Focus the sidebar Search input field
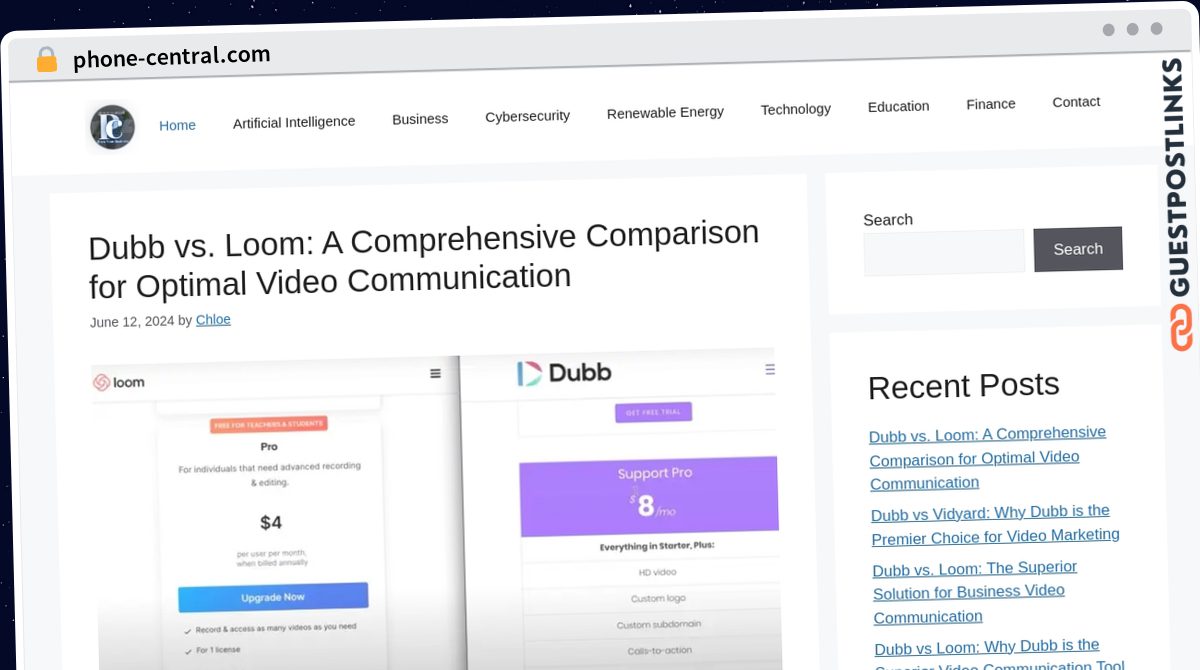This screenshot has width=1200, height=670. [x=944, y=252]
